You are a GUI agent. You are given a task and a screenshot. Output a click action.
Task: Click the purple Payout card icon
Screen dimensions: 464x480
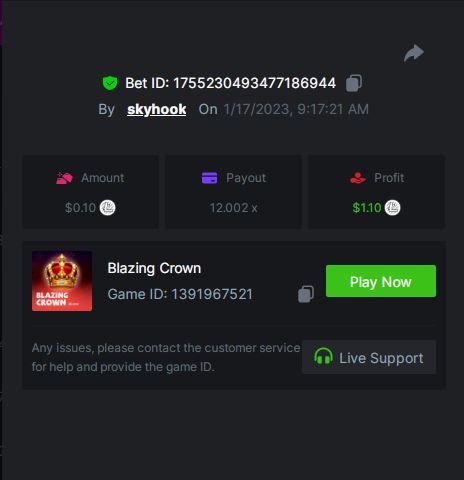(209, 178)
